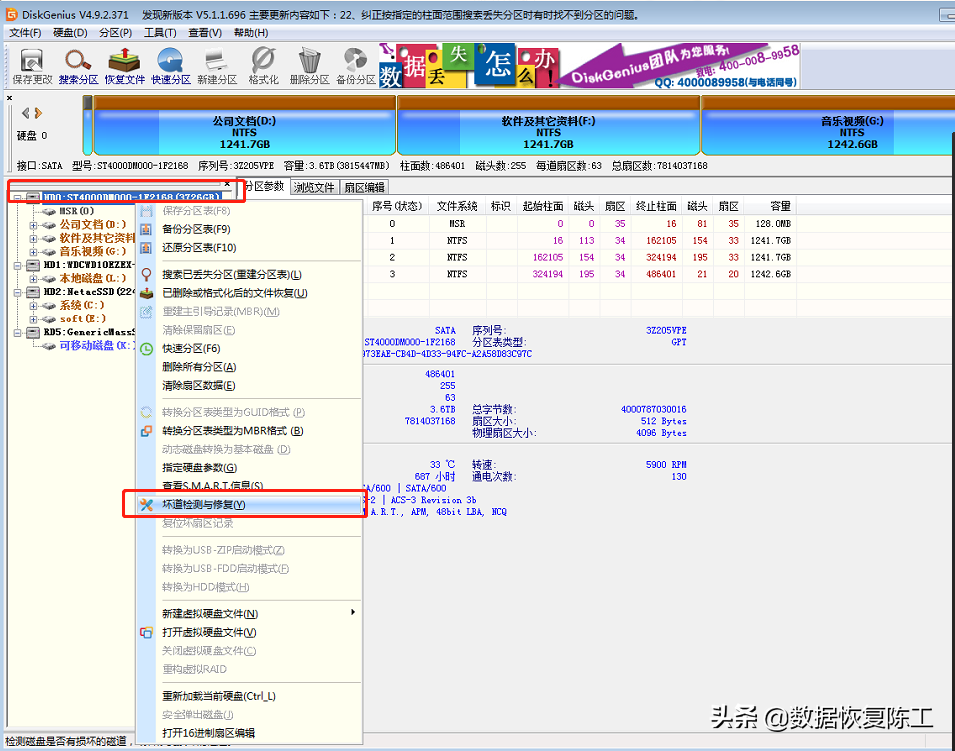Click the 保存更改 toolbar icon
This screenshot has width=955, height=751.
click(32, 66)
